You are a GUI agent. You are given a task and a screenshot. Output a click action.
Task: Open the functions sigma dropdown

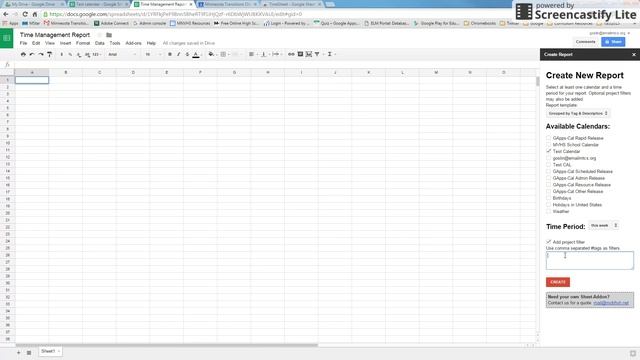coord(331,54)
